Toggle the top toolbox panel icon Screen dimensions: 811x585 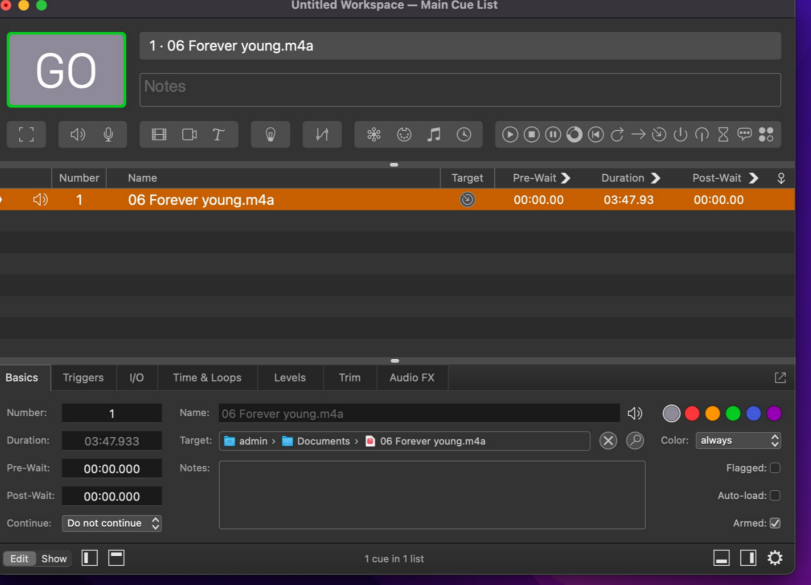point(116,558)
